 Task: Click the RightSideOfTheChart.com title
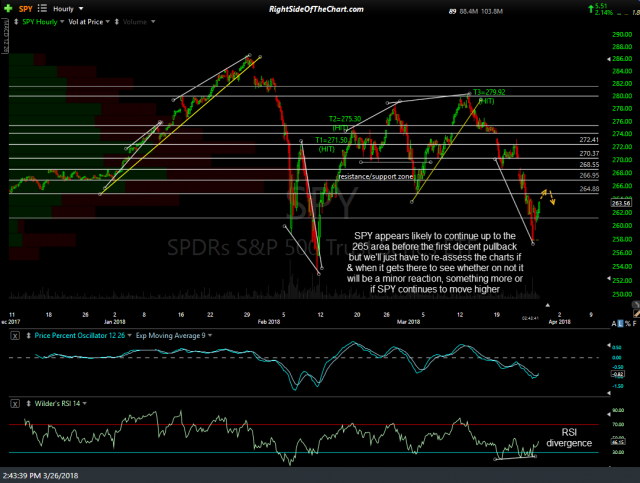(x=316, y=9)
